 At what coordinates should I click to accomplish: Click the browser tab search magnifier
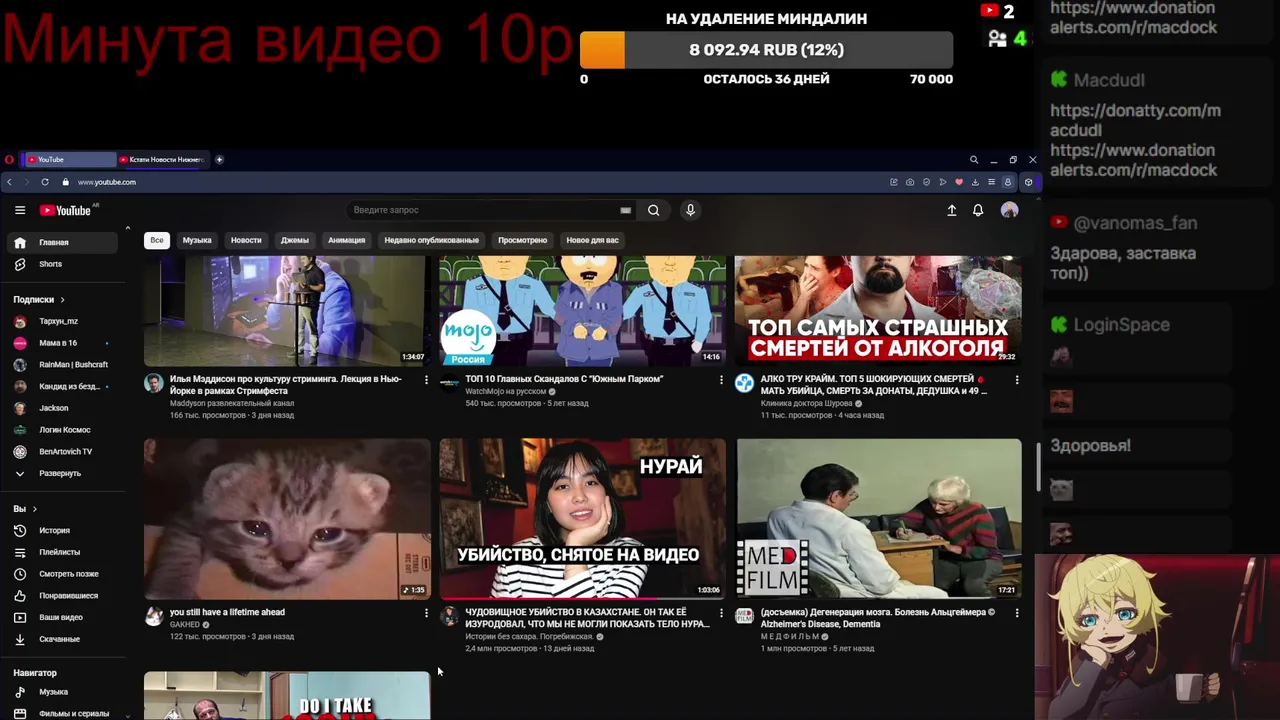click(x=973, y=160)
